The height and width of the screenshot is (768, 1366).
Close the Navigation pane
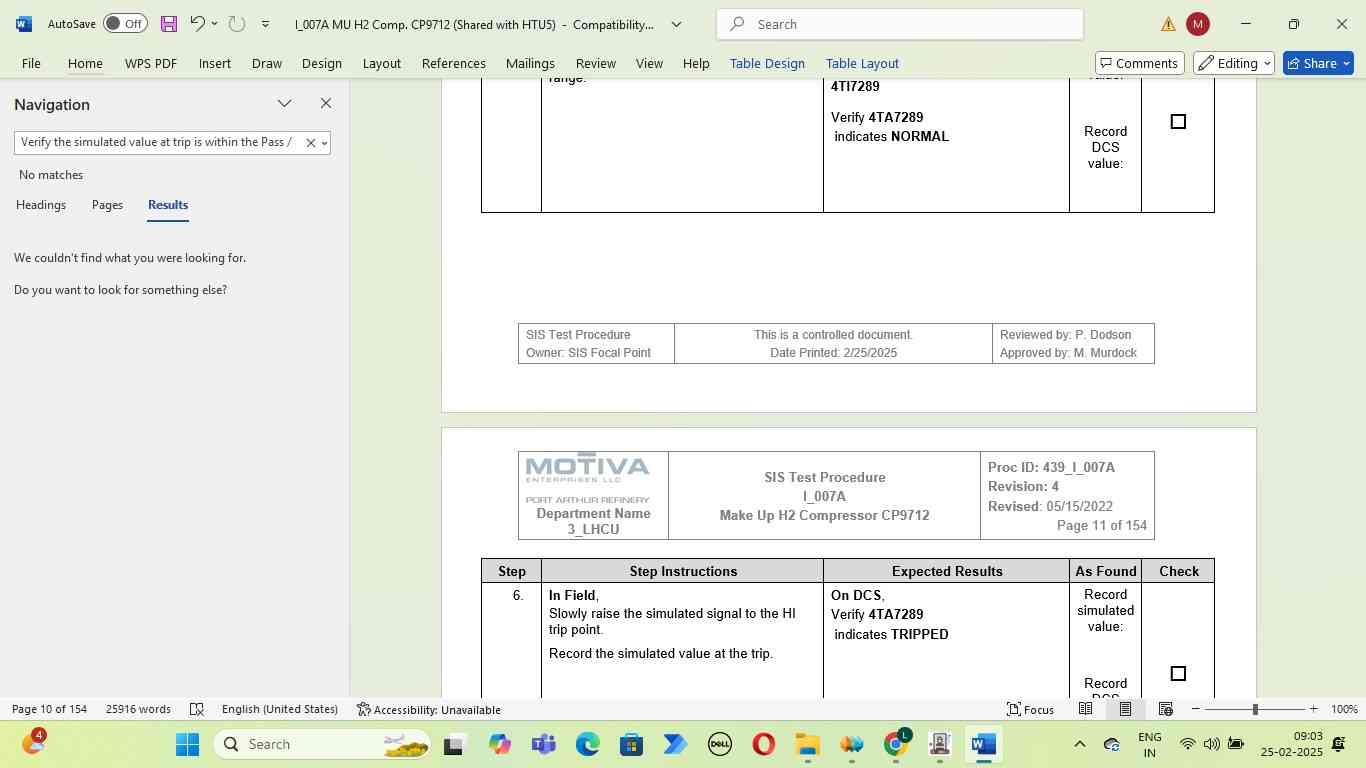pyautogui.click(x=326, y=104)
